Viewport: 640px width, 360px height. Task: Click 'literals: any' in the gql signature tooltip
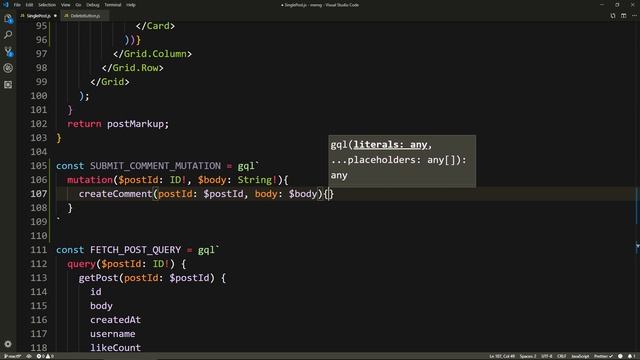point(391,144)
